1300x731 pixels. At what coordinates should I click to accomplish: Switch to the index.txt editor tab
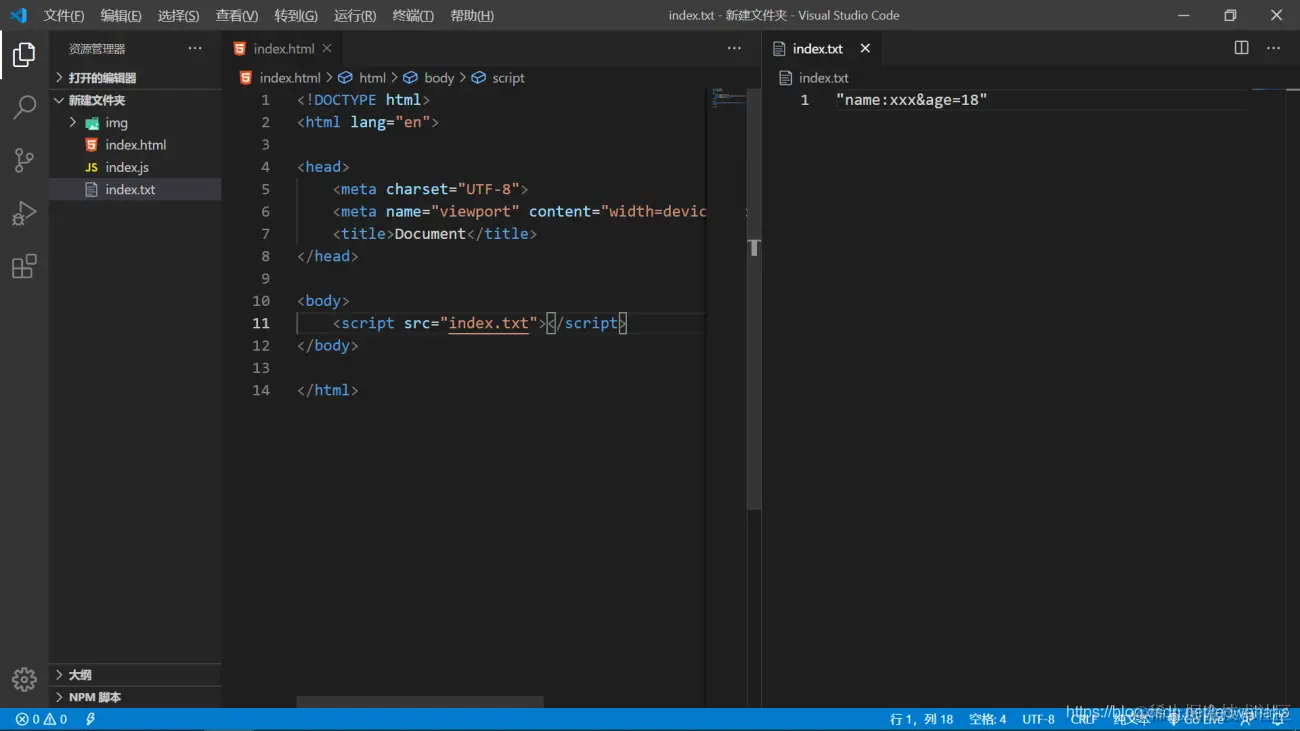822,48
